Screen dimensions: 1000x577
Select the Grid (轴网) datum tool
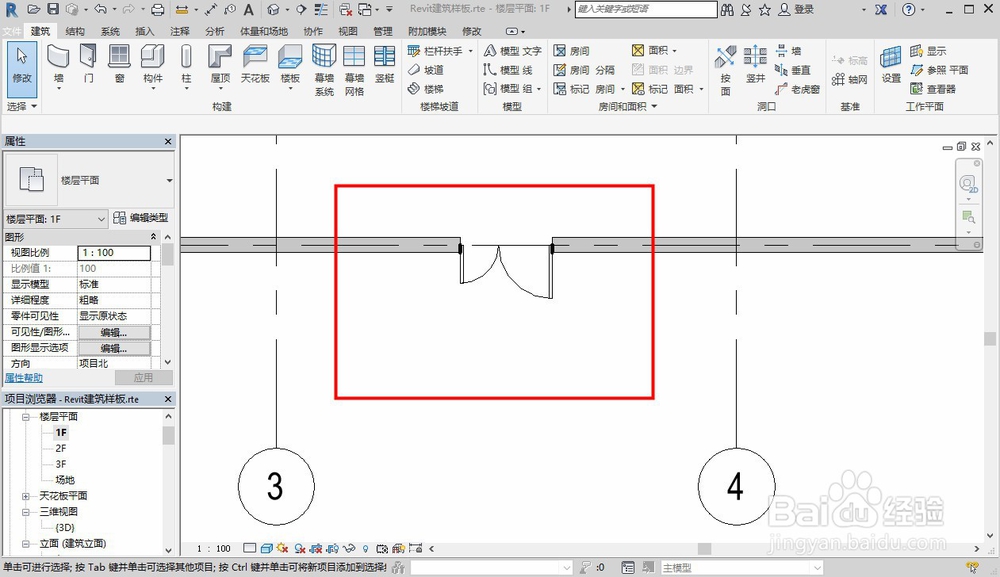point(849,79)
